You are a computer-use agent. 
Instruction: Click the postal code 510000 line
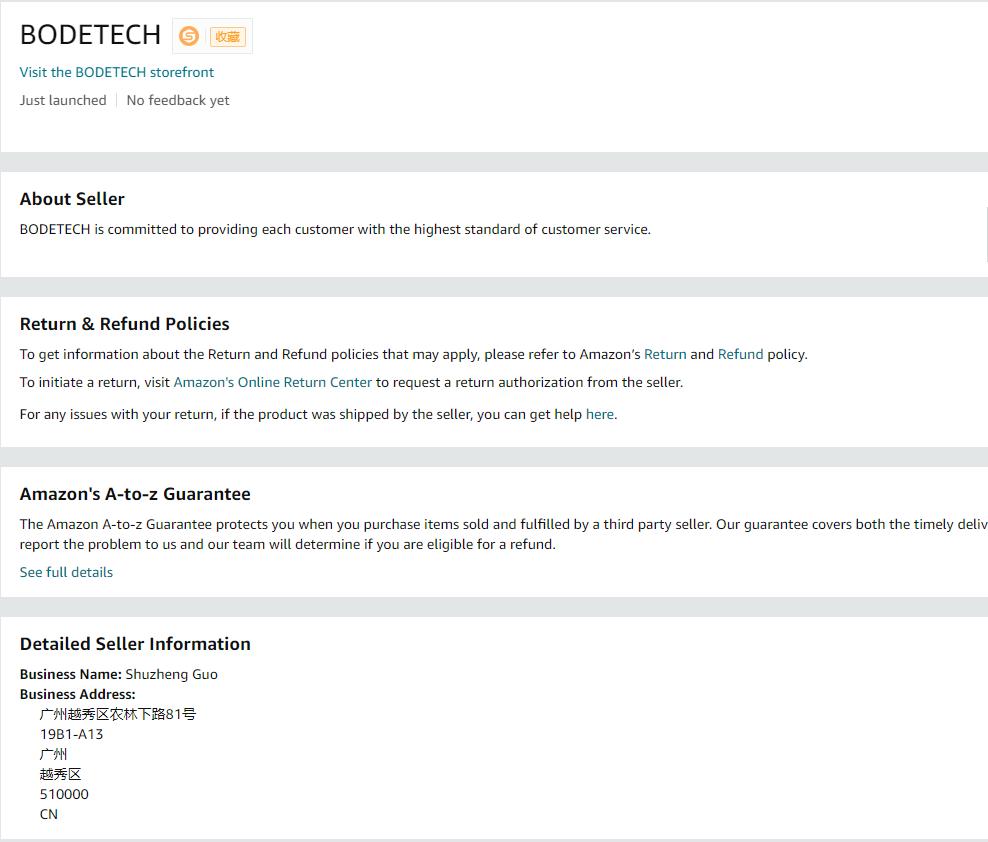pyautogui.click(x=64, y=794)
